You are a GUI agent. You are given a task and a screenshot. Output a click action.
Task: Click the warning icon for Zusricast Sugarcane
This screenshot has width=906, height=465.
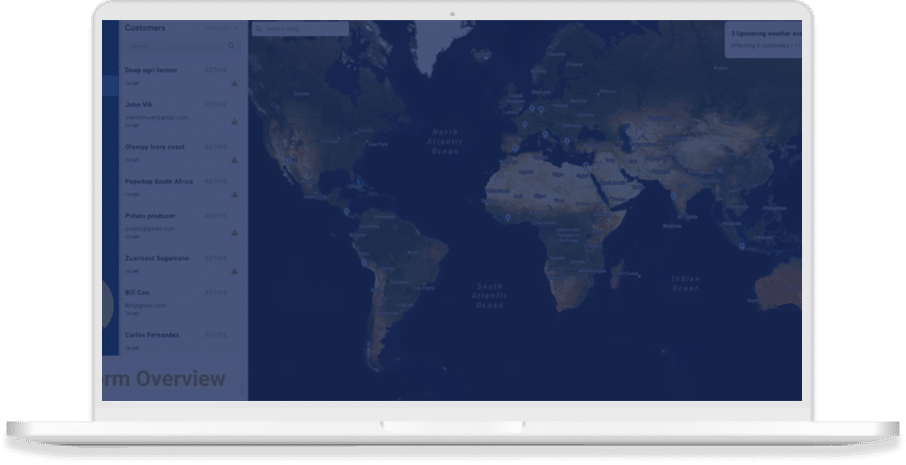(x=235, y=271)
